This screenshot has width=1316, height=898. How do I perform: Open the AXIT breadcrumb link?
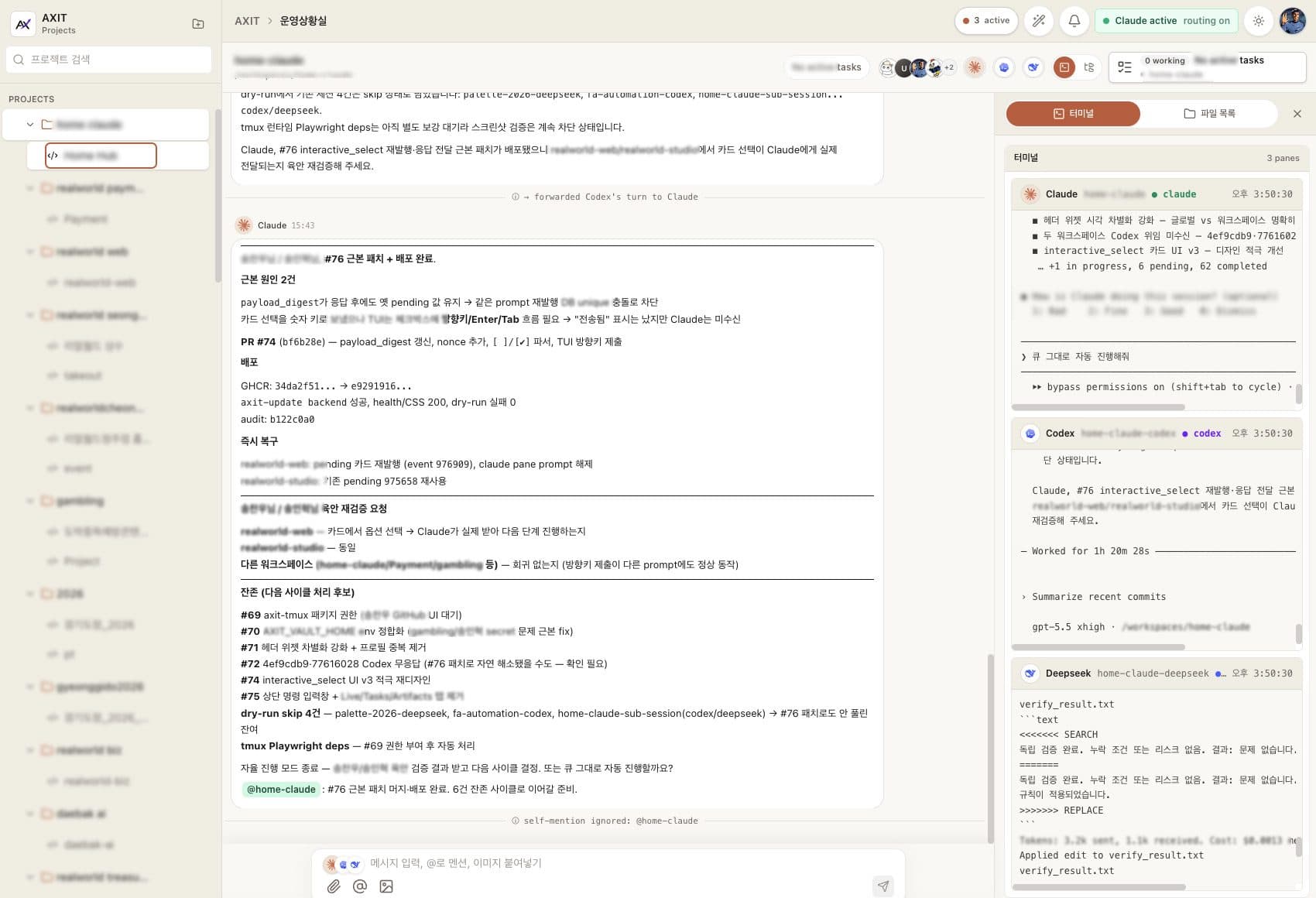pyautogui.click(x=247, y=21)
